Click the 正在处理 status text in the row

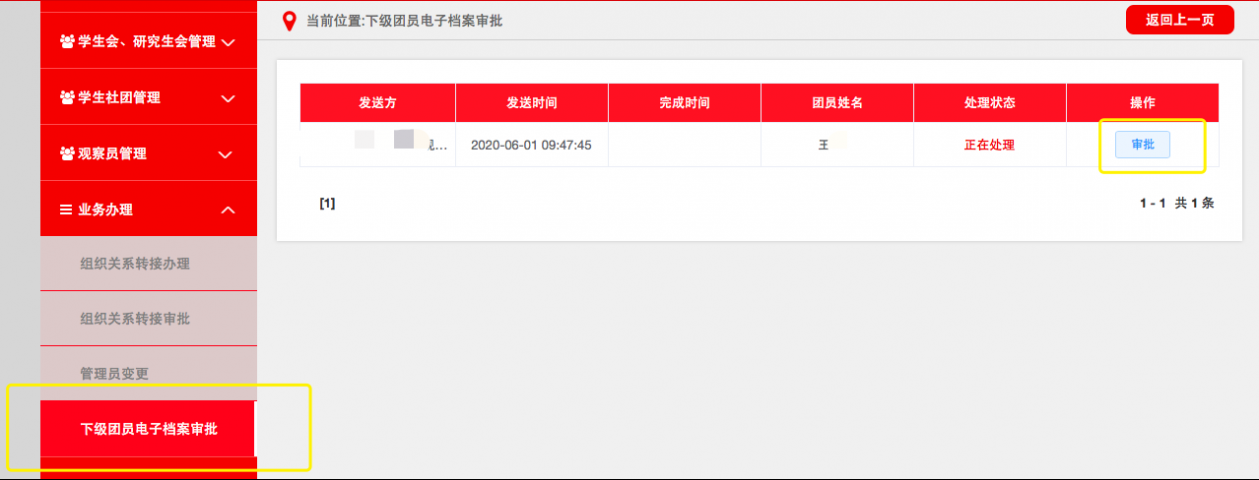tap(989, 145)
